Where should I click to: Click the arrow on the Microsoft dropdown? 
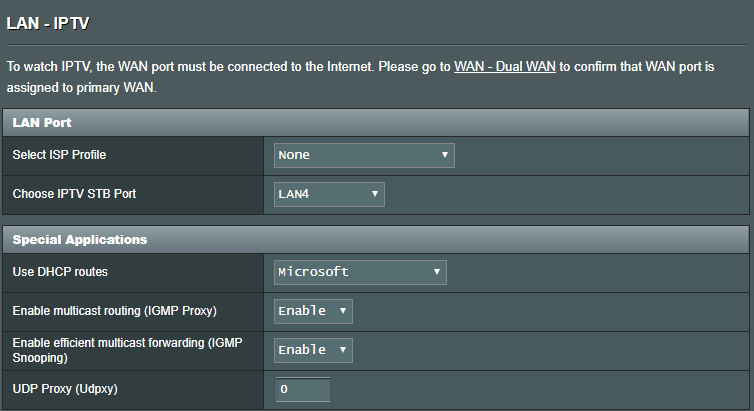pyautogui.click(x=437, y=271)
